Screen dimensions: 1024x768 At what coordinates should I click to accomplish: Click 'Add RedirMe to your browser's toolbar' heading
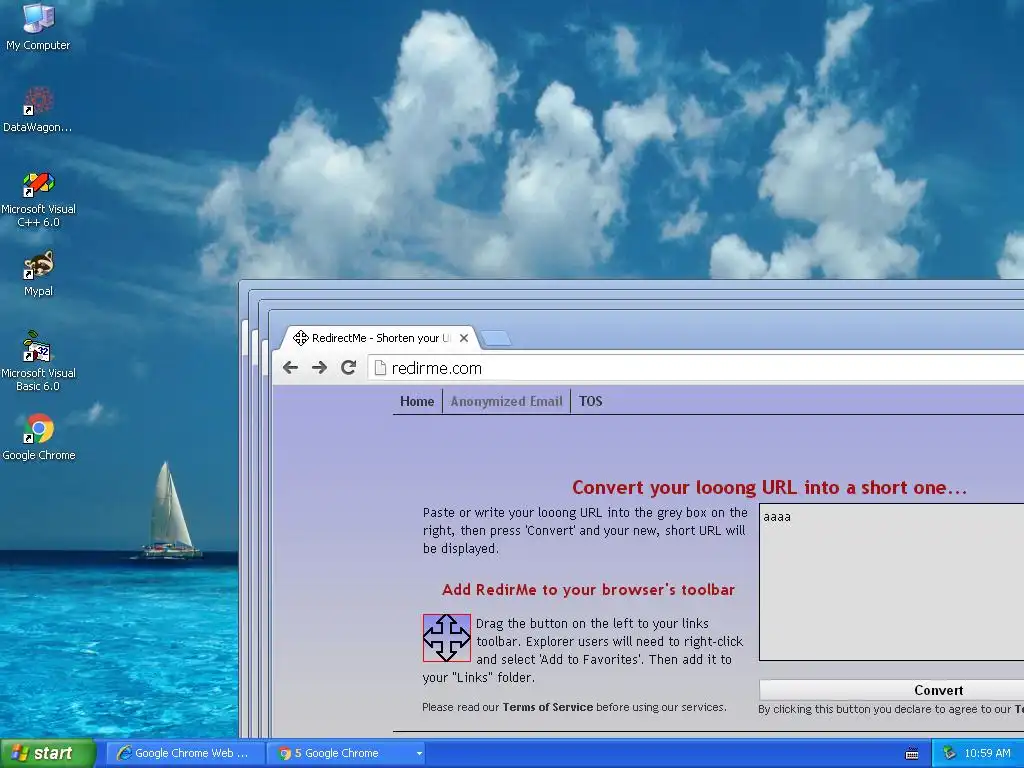588,590
